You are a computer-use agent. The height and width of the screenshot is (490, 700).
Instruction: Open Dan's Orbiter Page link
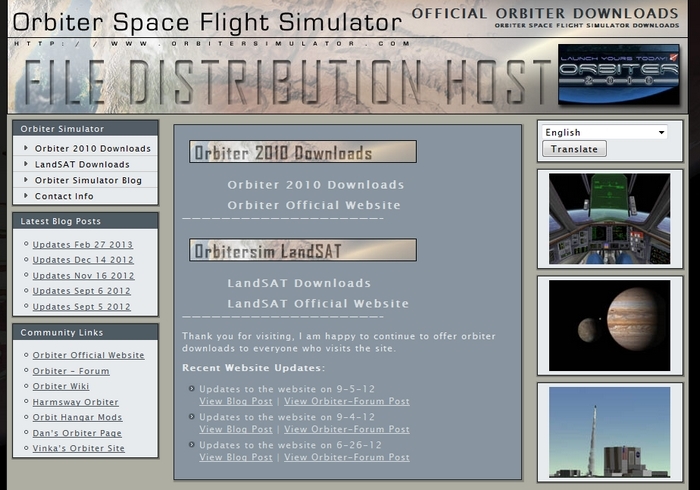pyautogui.click(x=77, y=433)
